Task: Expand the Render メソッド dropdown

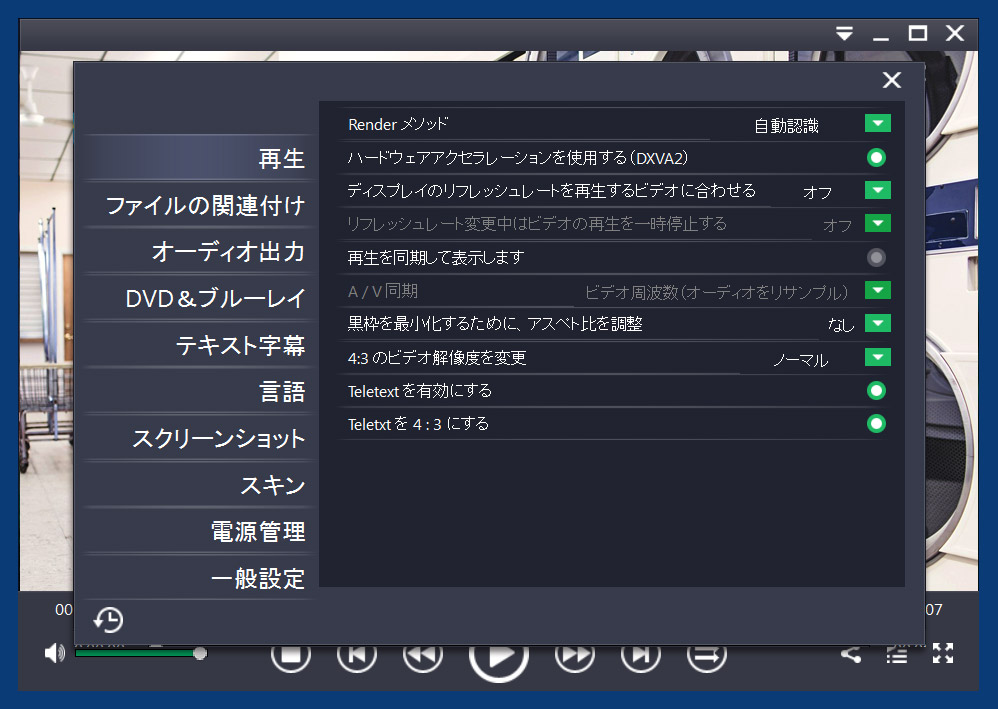Action: (x=877, y=124)
